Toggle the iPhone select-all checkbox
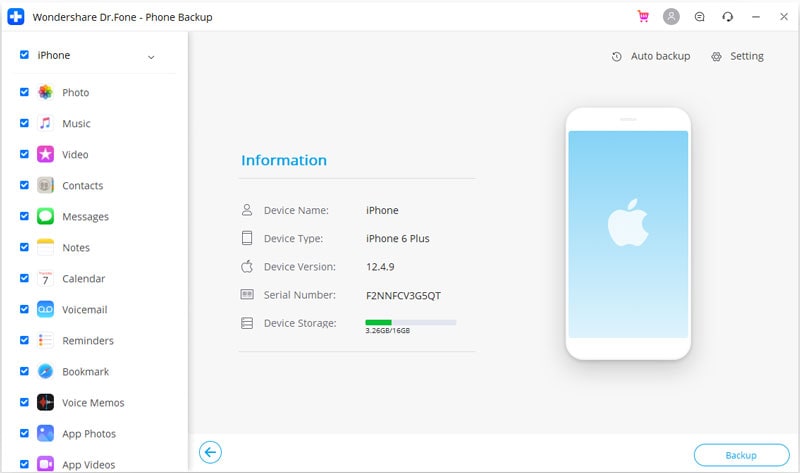This screenshot has height=473, width=800. click(x=24, y=56)
